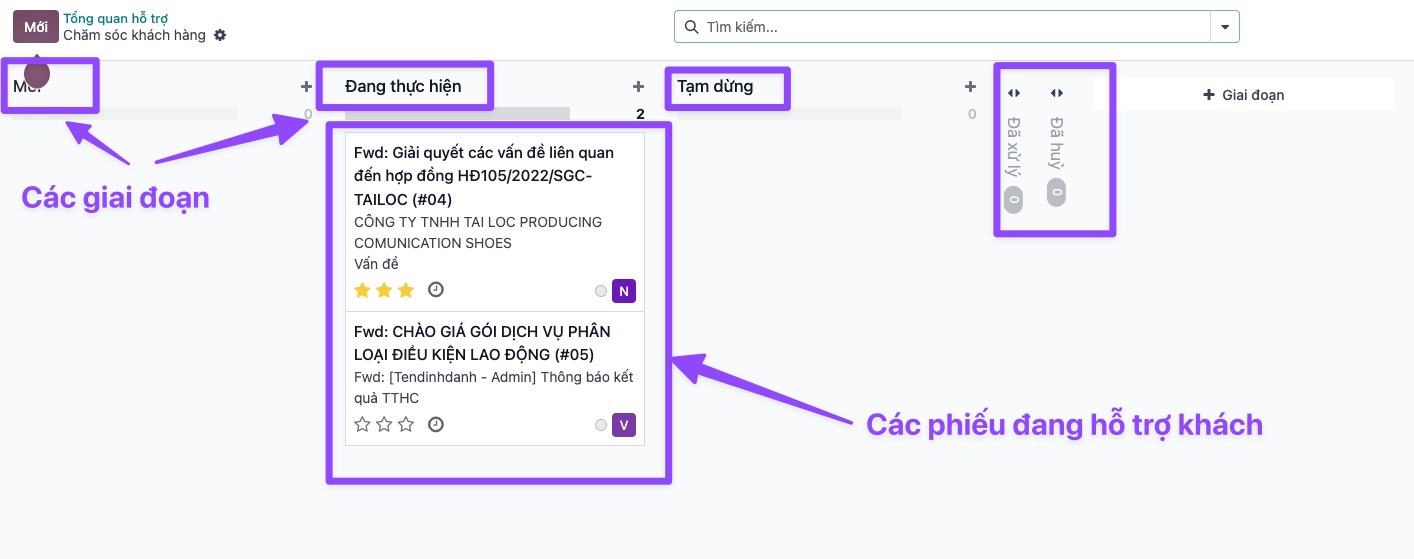Add a new stage with the Giai đoạn button
The width and height of the screenshot is (1414, 559).
click(1243, 95)
